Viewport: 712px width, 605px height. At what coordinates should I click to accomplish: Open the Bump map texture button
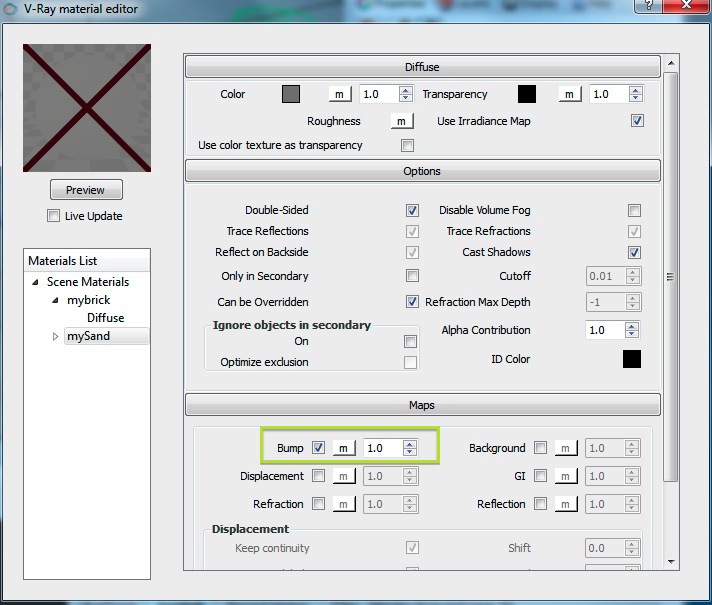(x=344, y=448)
